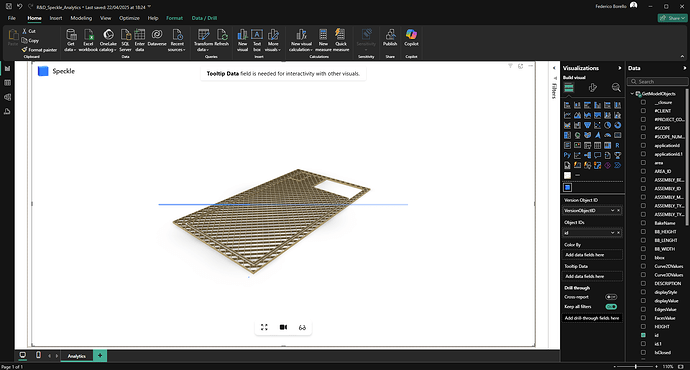Collapse the Visualizations pane

pyautogui.click(x=620, y=68)
